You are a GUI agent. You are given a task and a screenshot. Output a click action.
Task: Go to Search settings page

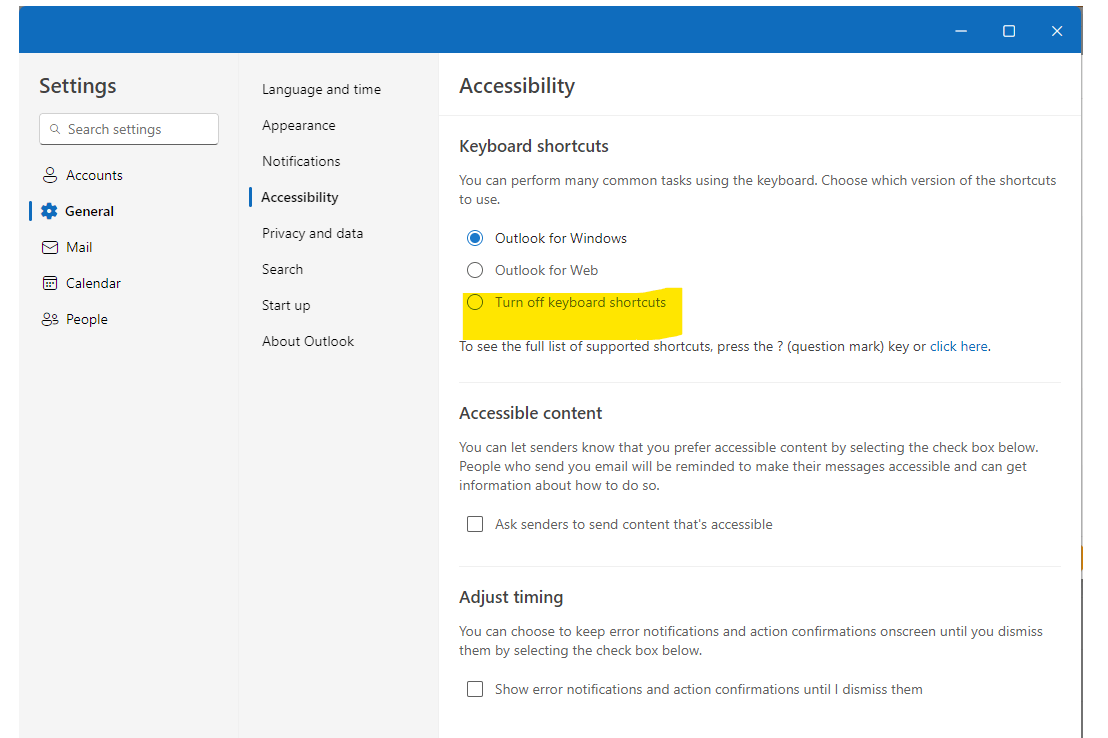click(283, 270)
